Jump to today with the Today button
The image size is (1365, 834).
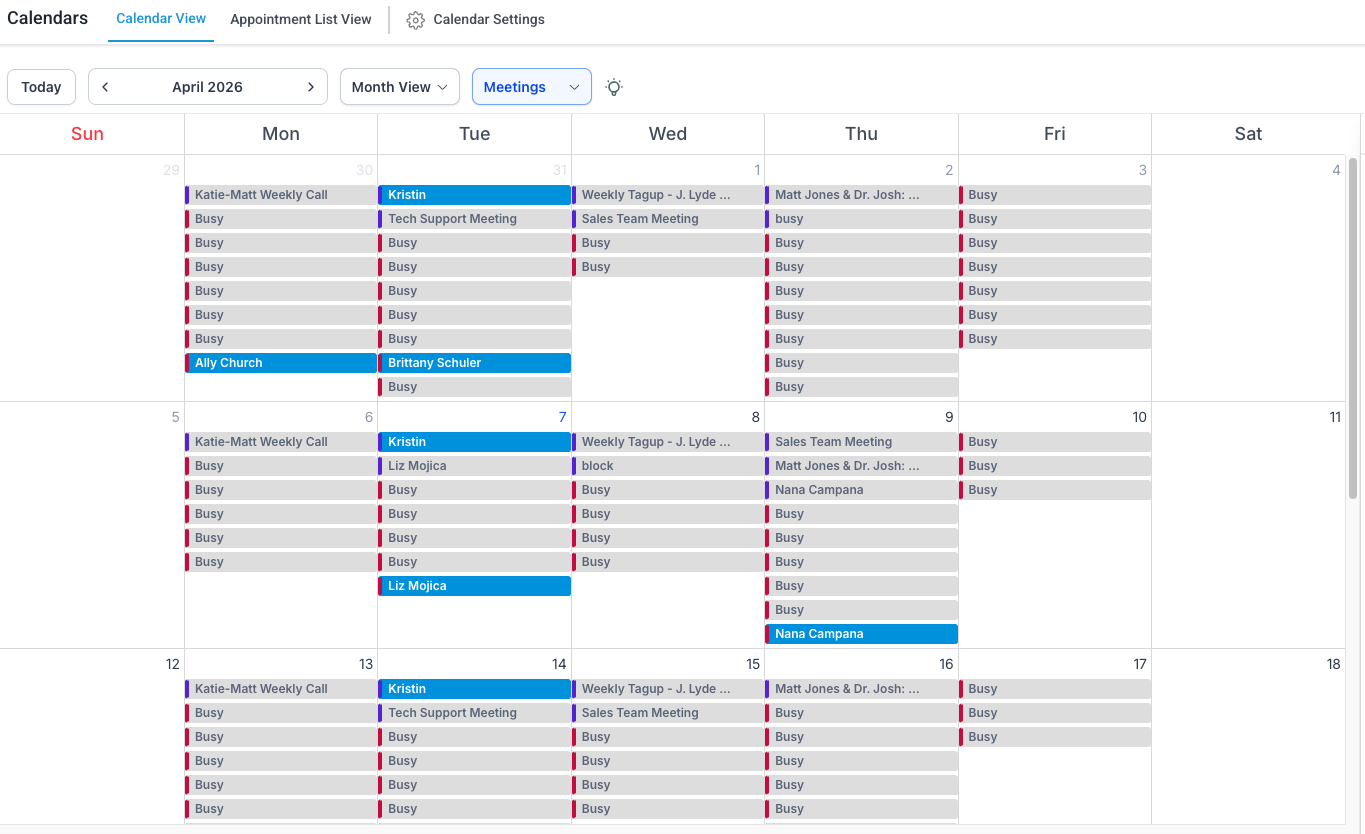click(x=41, y=87)
